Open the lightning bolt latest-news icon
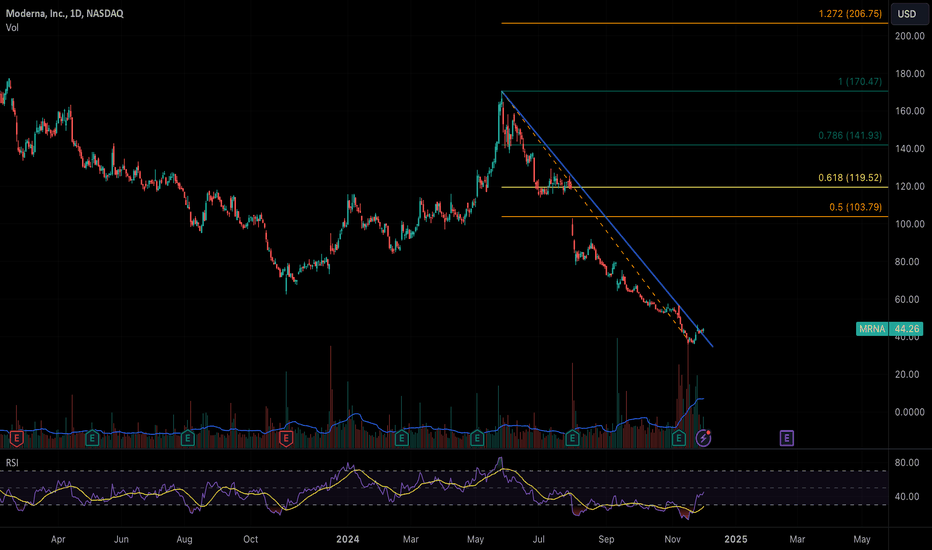Screen dimensions: 932x550 click(703, 438)
